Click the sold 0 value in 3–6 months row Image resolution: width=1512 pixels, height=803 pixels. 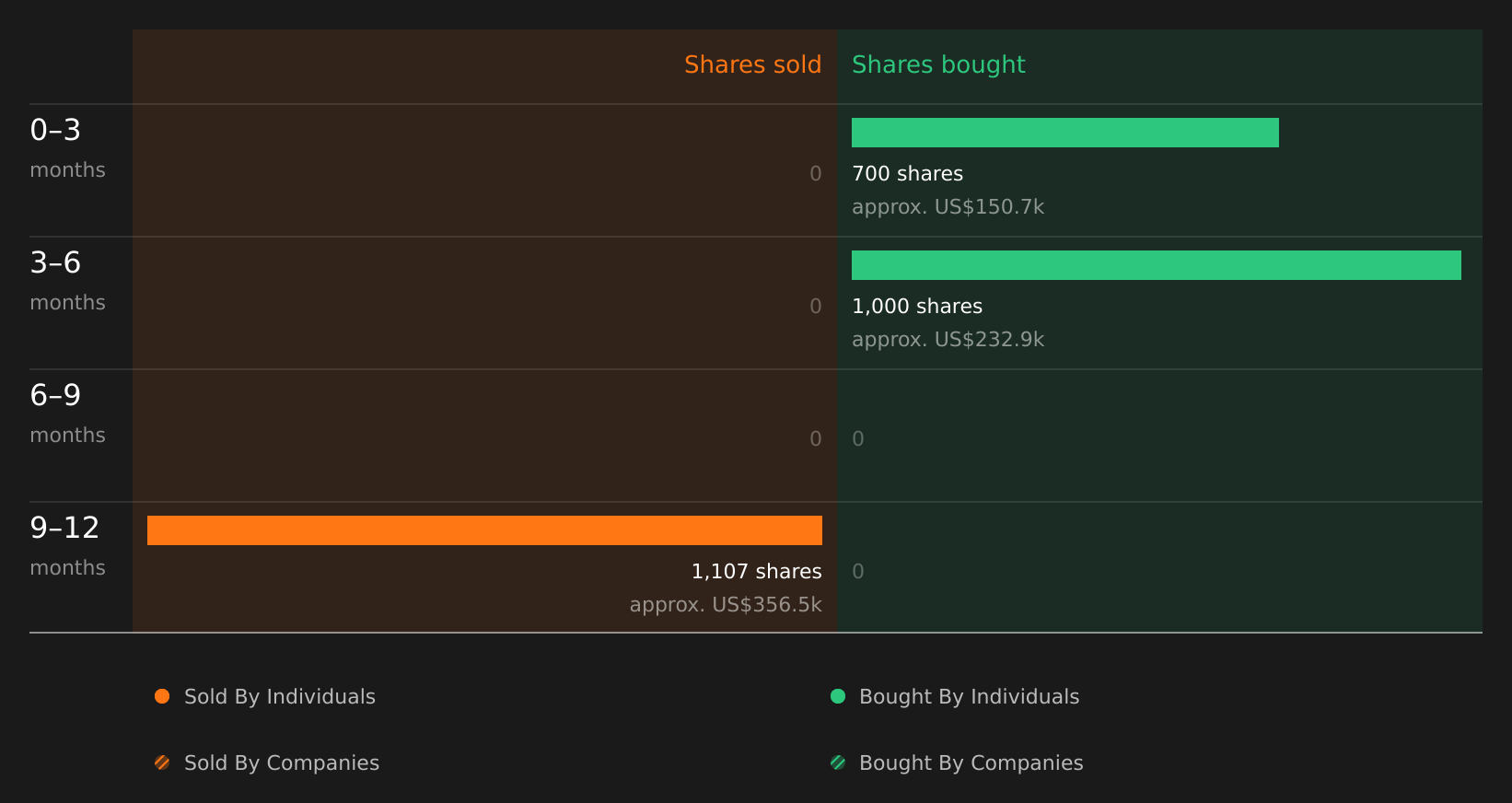pyautogui.click(x=816, y=307)
